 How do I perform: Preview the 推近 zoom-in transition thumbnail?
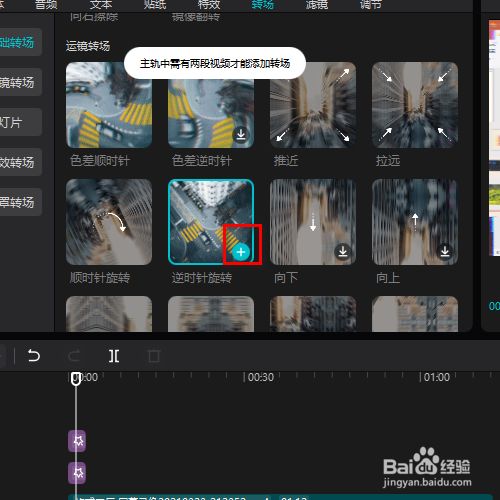pyautogui.click(x=313, y=105)
